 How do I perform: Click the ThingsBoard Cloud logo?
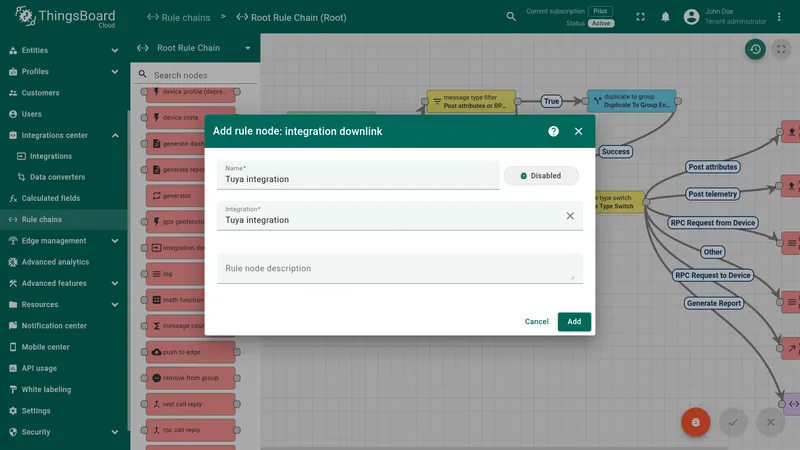[x=65, y=17]
